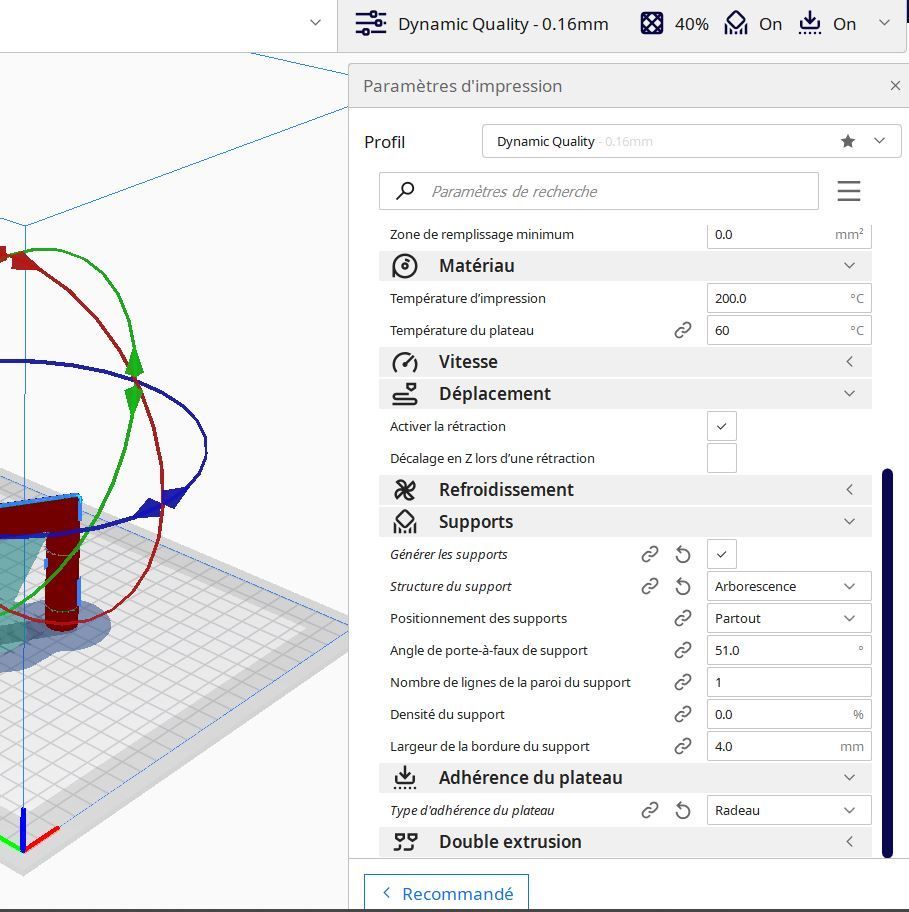The image size is (909, 912).
Task: Close the Paramètres d'impression panel
Action: pos(895,86)
